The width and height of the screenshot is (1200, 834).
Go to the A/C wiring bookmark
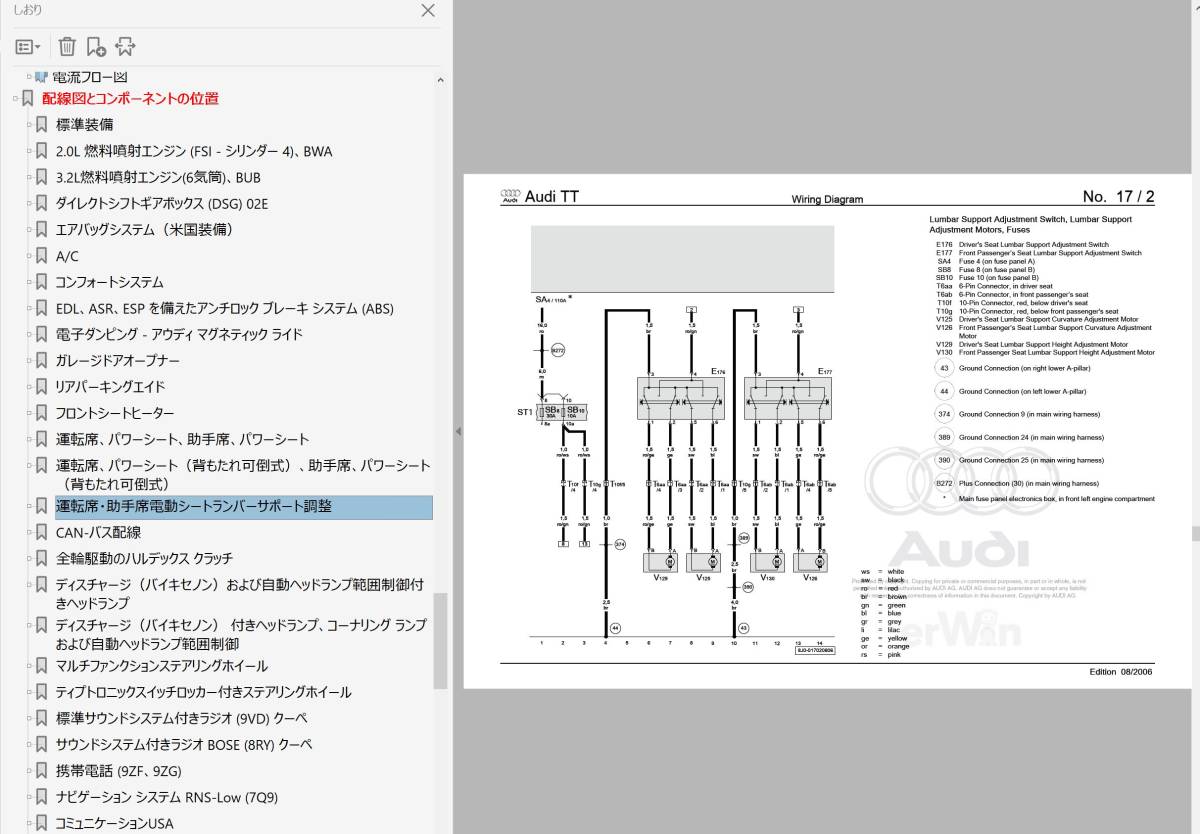click(67, 256)
